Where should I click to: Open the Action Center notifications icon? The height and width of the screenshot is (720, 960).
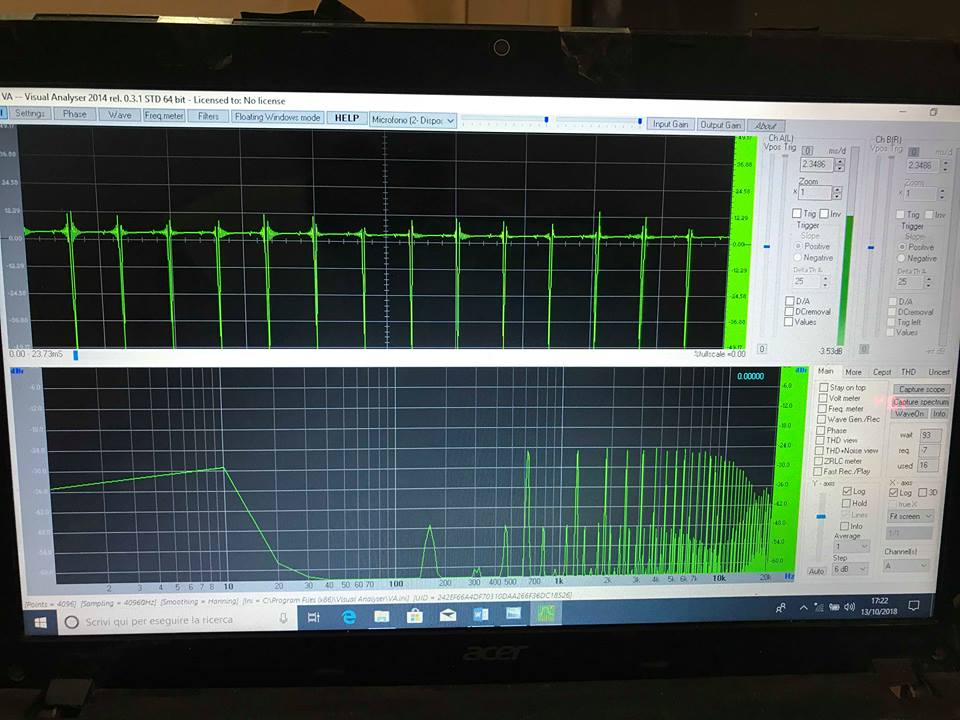[x=914, y=606]
